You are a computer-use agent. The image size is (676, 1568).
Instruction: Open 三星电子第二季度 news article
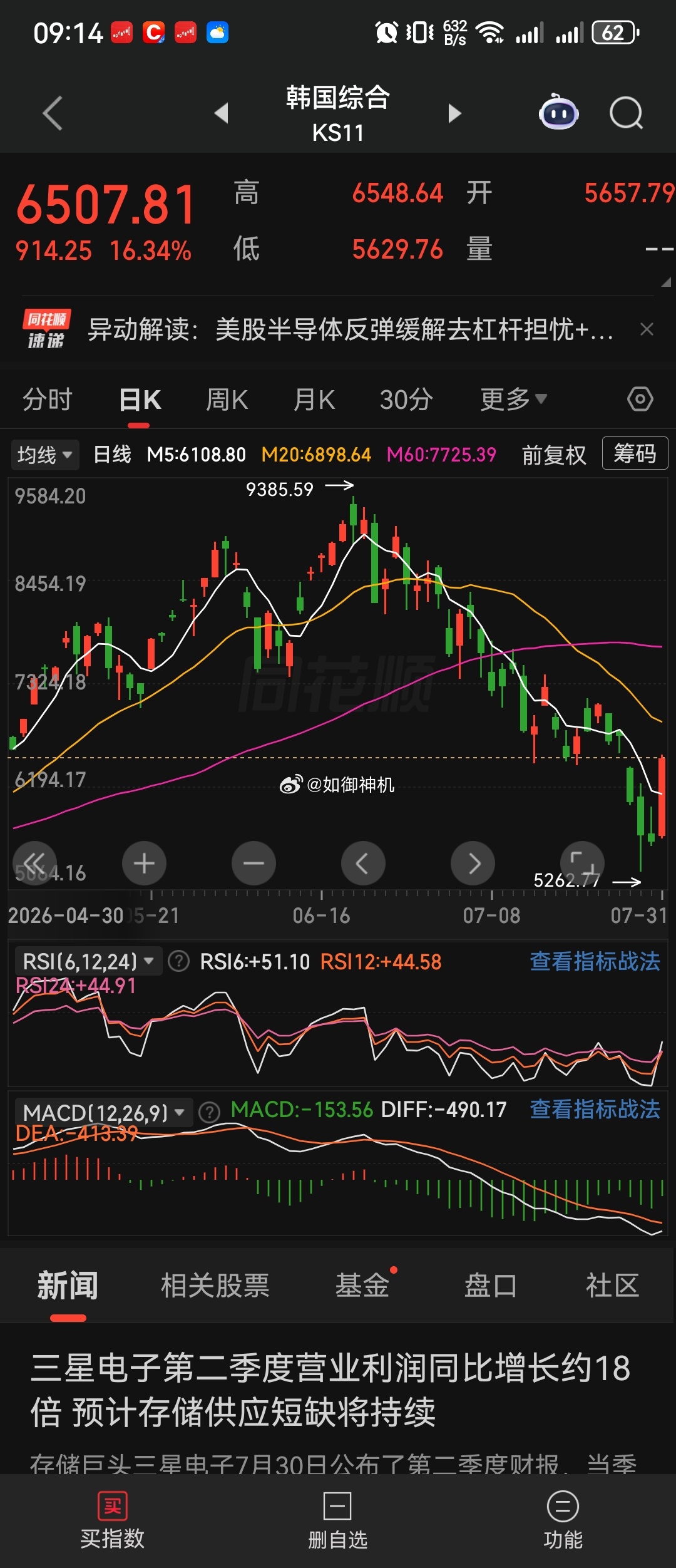coord(330,1390)
